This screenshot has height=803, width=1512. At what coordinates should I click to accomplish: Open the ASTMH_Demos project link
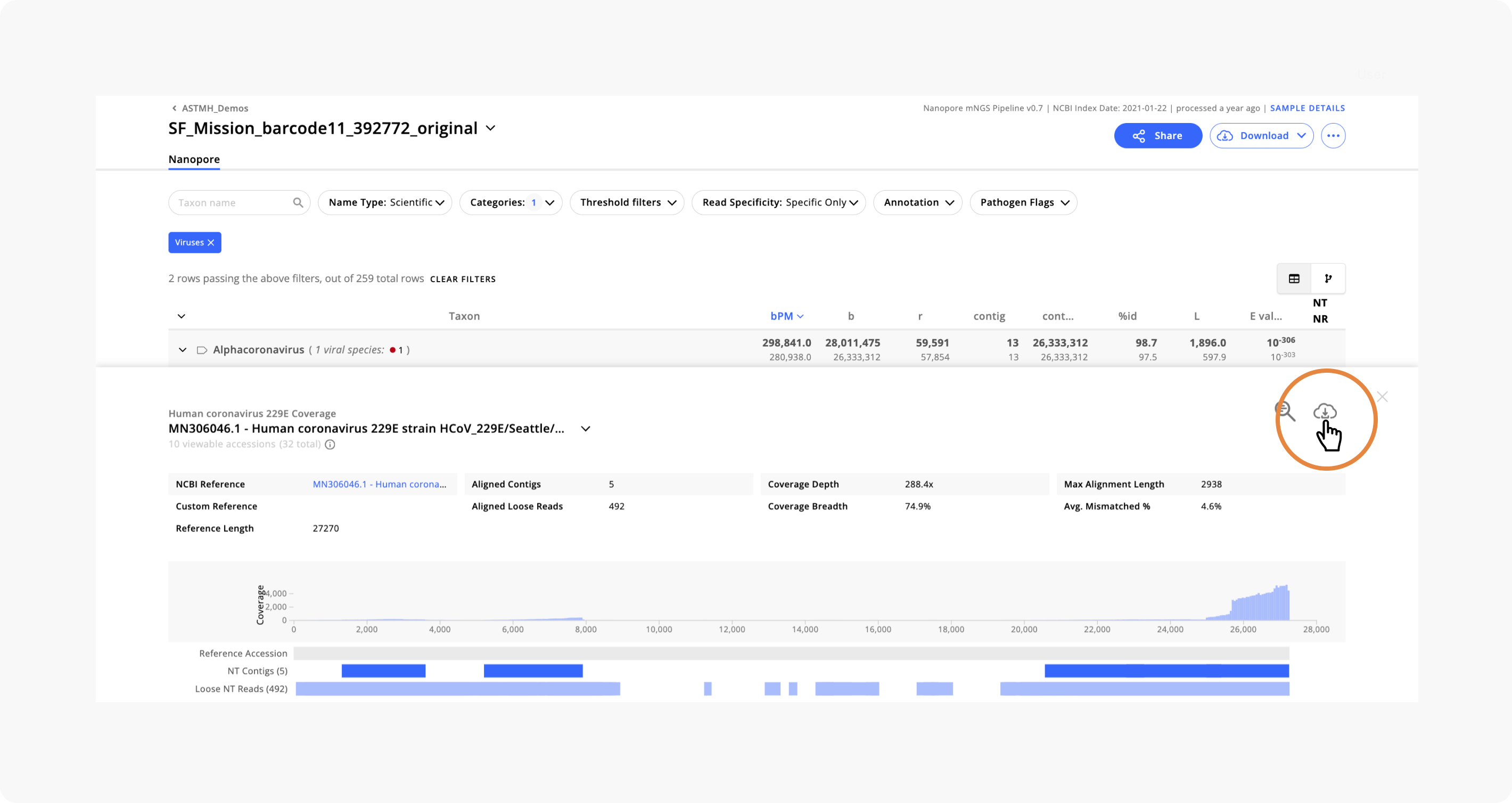click(215, 108)
